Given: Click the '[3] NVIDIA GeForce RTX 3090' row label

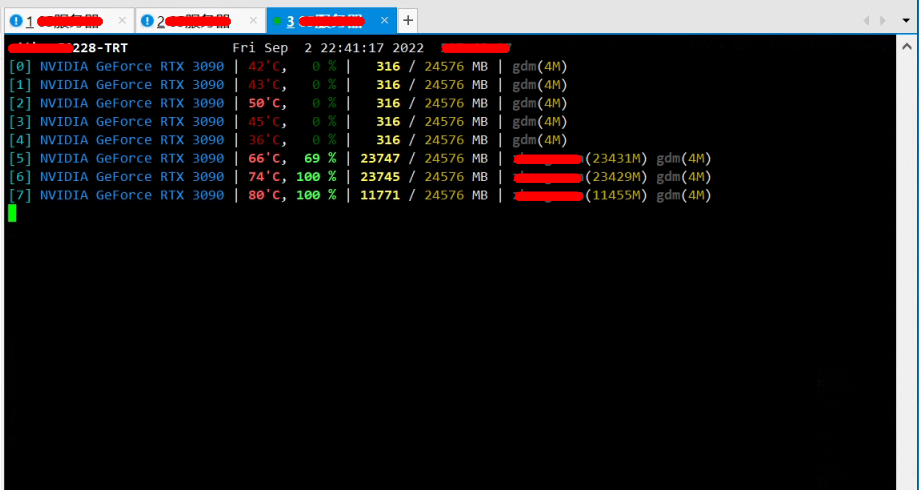Looking at the screenshot, I should pos(116,121).
